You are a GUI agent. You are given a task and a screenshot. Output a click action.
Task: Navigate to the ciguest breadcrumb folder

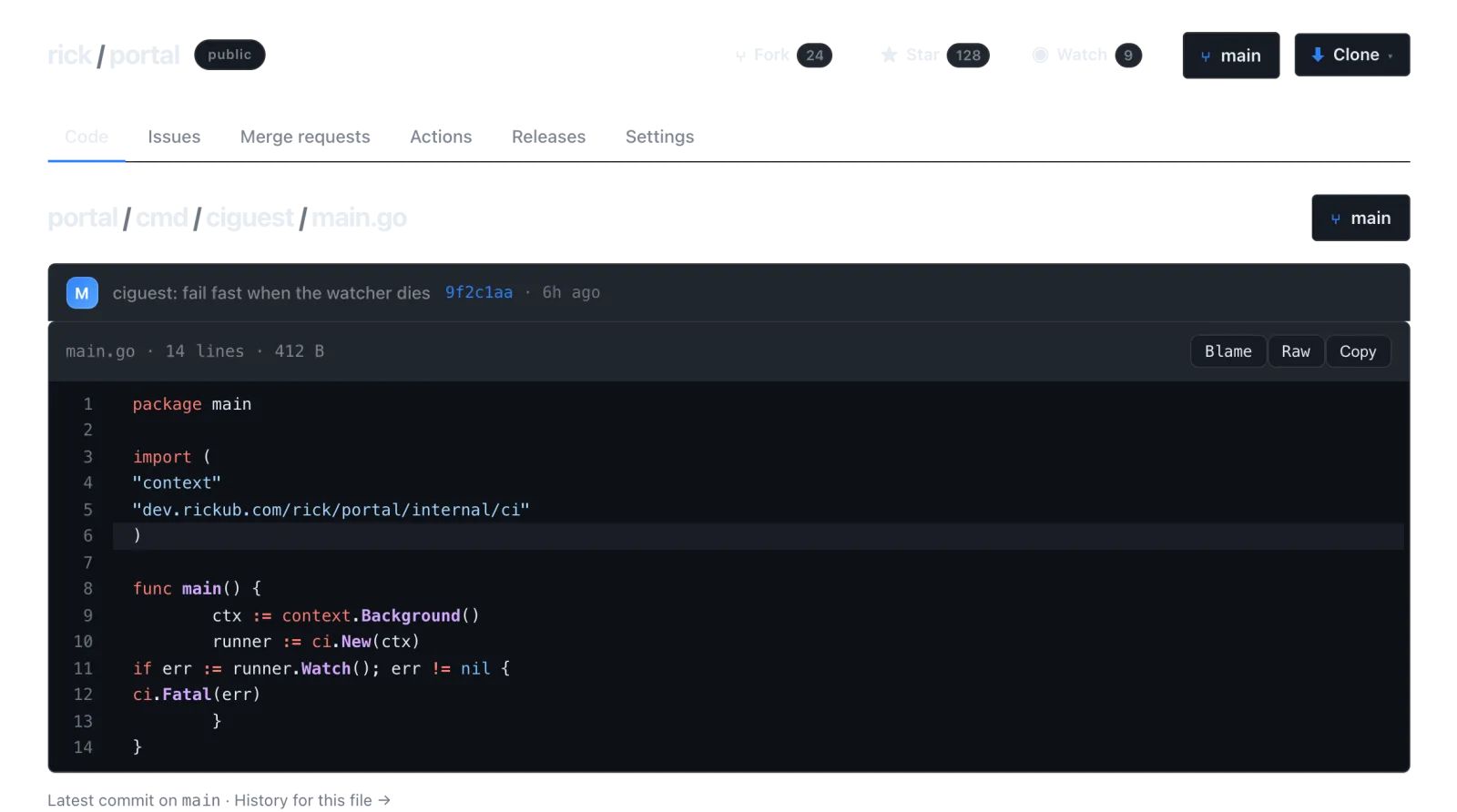click(x=250, y=218)
